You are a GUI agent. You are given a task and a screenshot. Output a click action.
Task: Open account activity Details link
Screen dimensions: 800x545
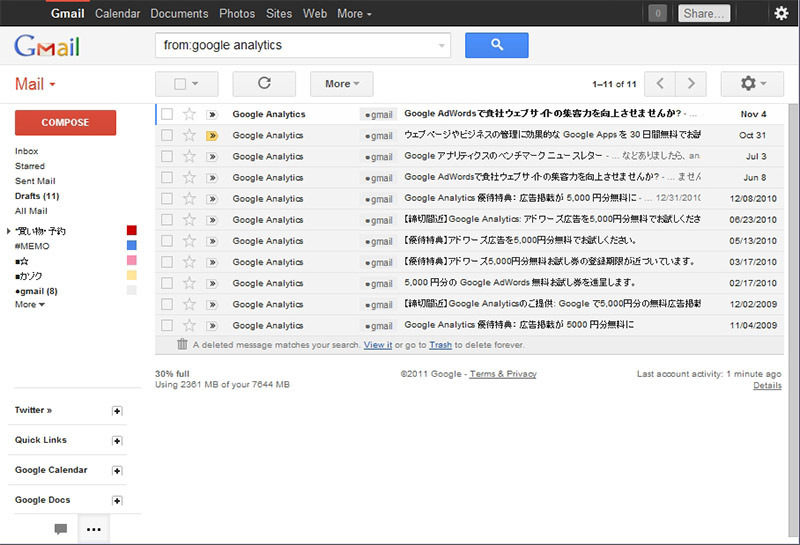[x=767, y=385]
